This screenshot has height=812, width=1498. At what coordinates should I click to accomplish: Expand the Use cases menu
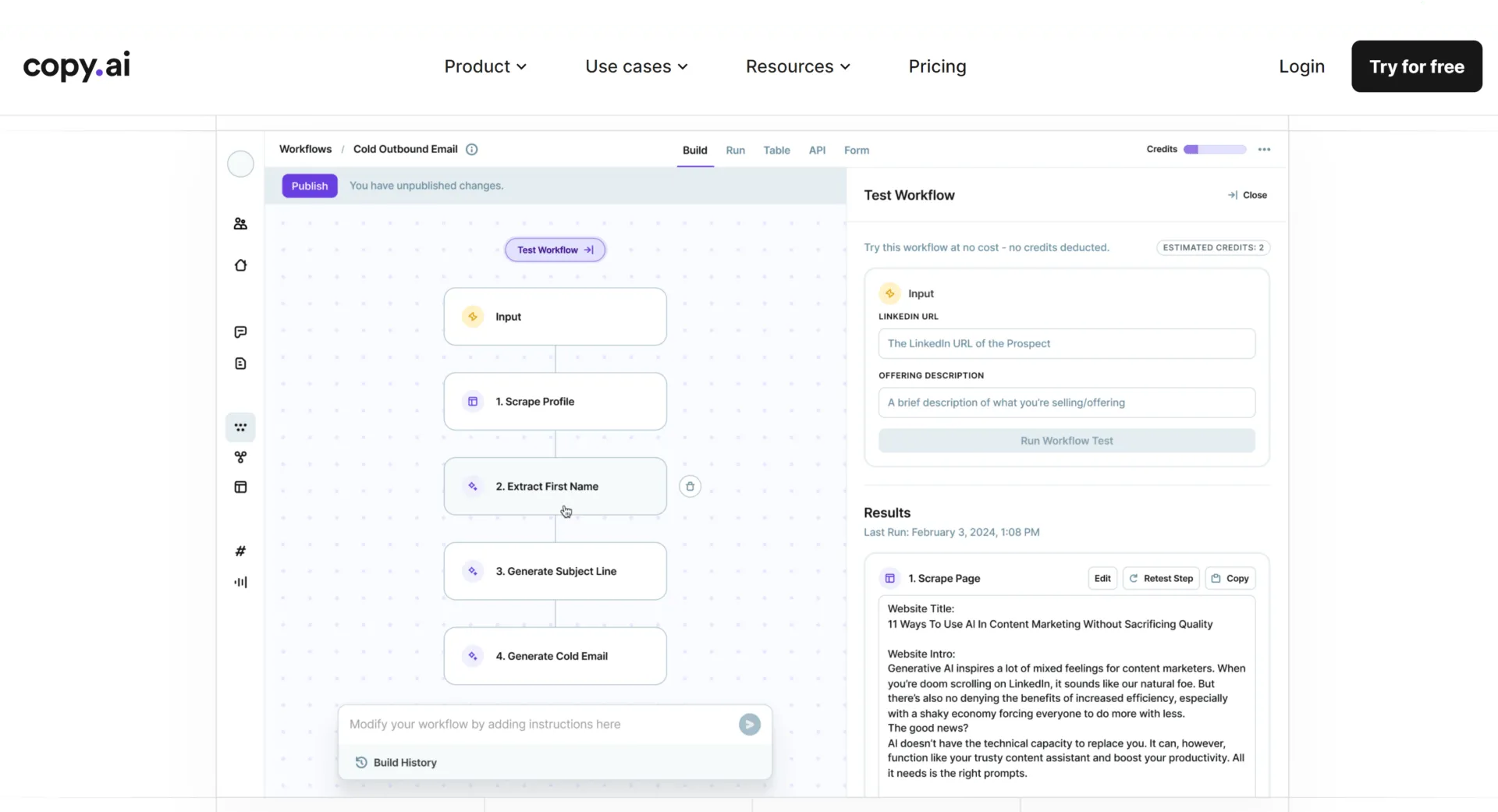point(637,66)
